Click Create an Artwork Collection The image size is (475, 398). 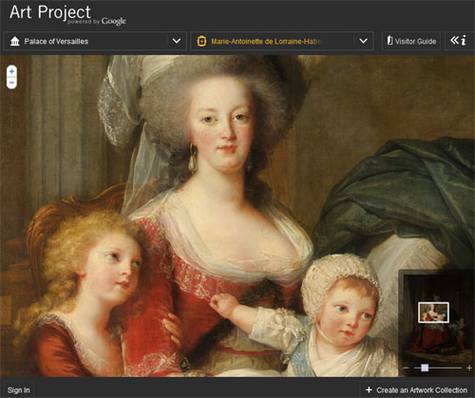pyautogui.click(x=422, y=390)
